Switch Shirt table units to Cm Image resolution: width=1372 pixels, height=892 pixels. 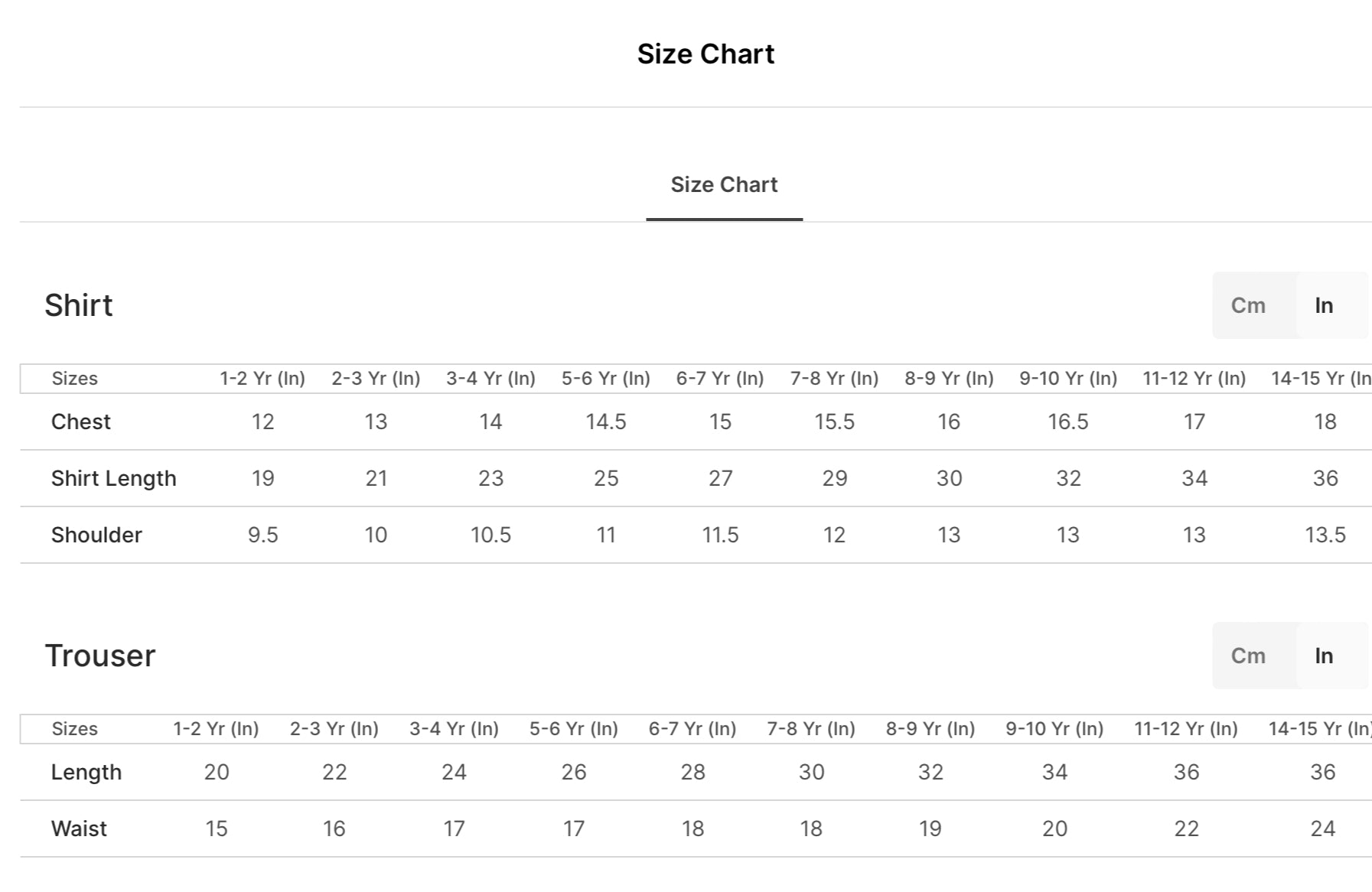coord(1248,305)
